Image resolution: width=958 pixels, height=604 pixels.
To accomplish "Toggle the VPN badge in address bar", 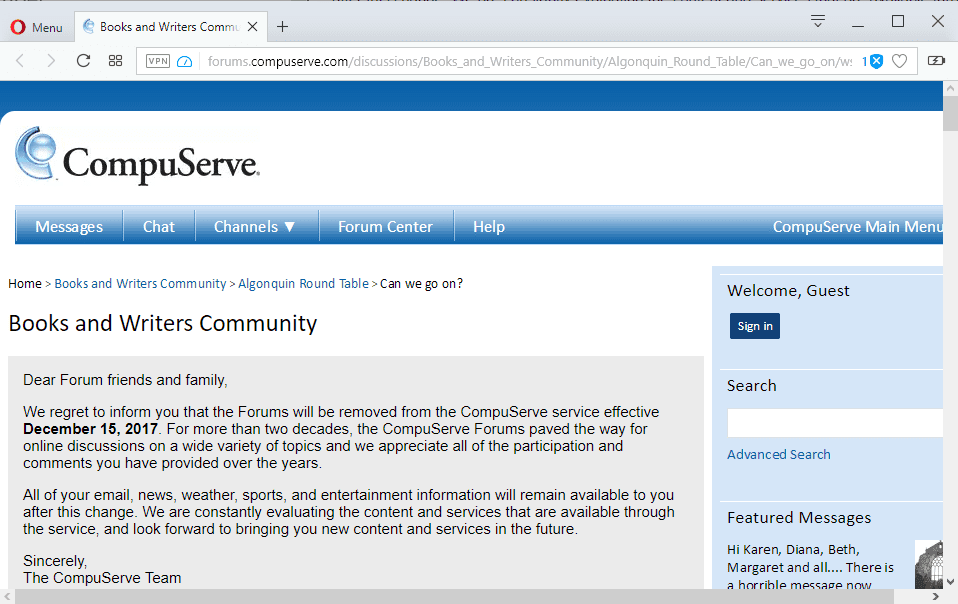I will pos(158,61).
